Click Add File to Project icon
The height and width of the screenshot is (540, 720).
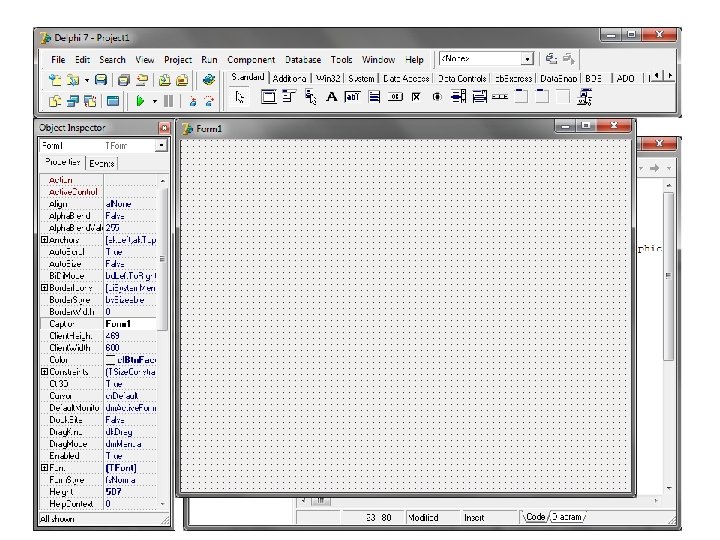(164, 80)
